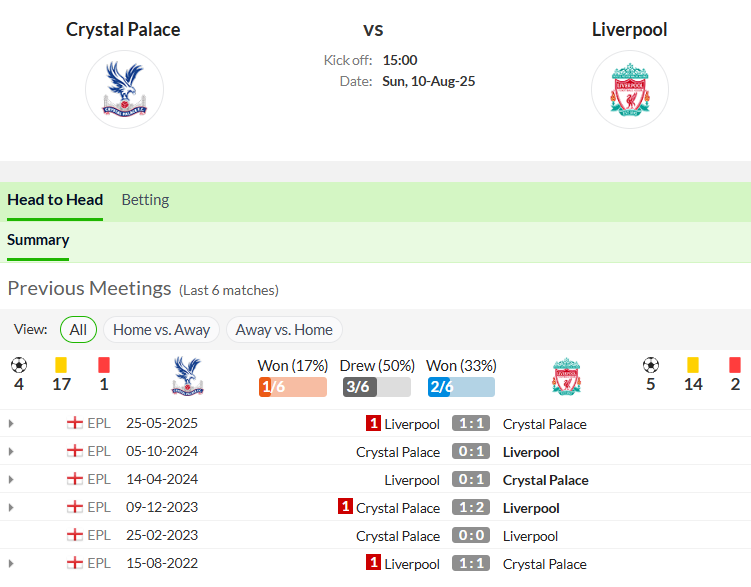This screenshot has height=587, width=751.
Task: Click red card badge beside Liverpool 15-08-2022
Action: (x=373, y=563)
